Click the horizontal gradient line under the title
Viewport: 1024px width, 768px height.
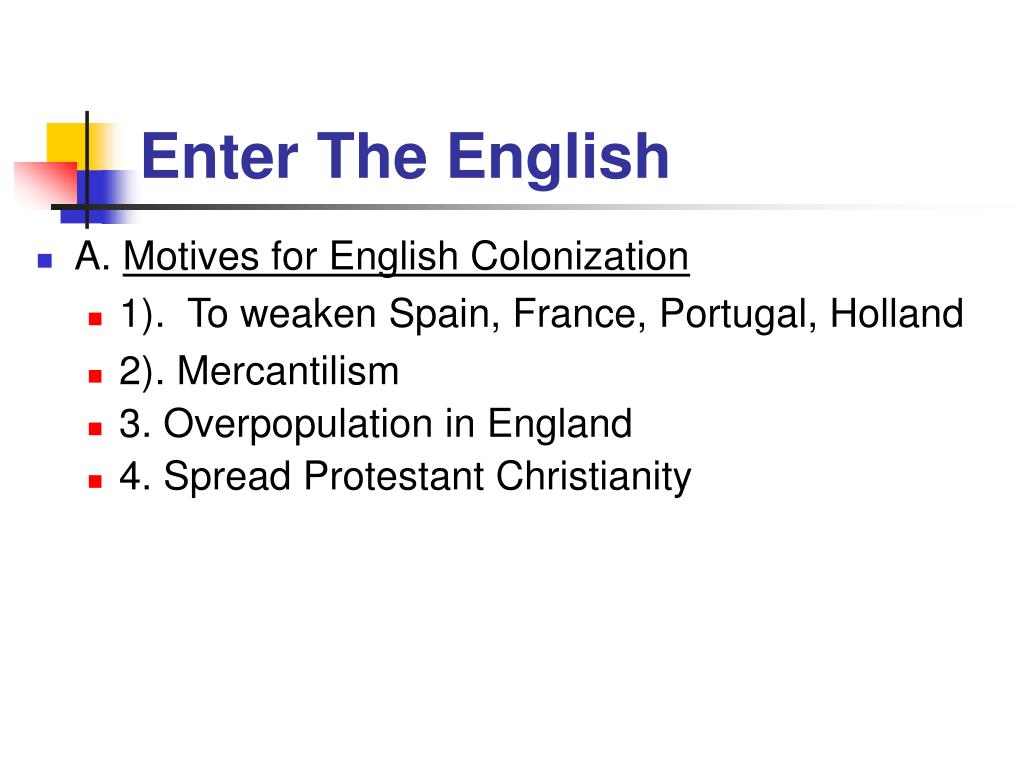click(x=522, y=207)
